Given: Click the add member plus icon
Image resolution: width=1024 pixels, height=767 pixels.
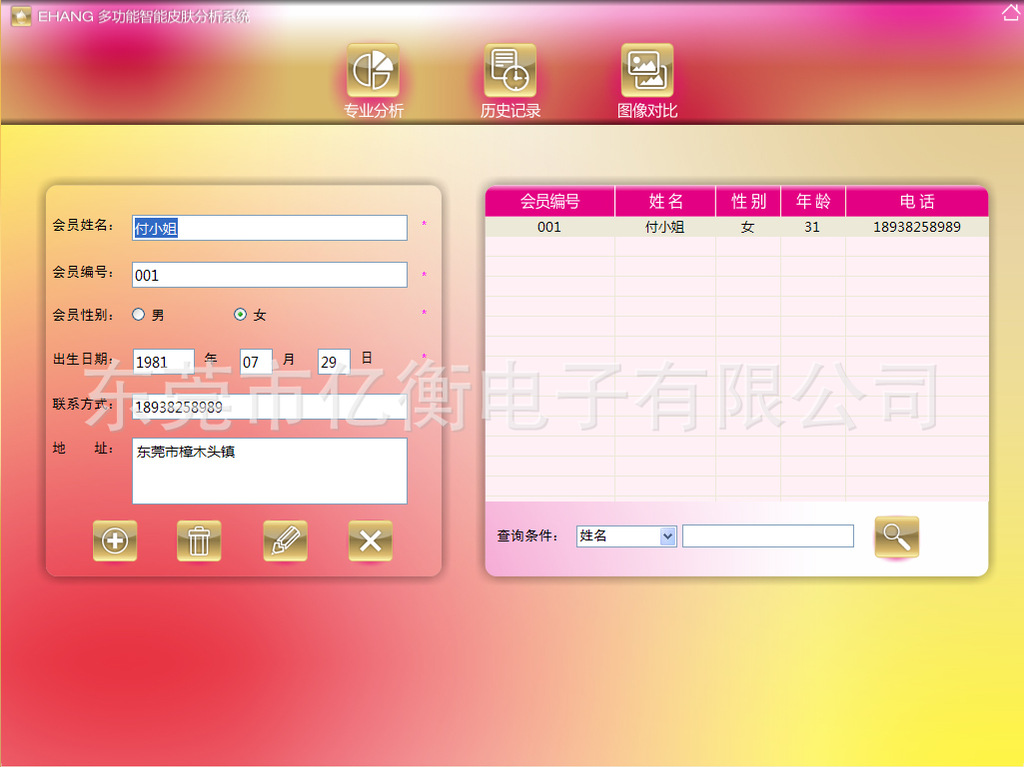Looking at the screenshot, I should (115, 541).
